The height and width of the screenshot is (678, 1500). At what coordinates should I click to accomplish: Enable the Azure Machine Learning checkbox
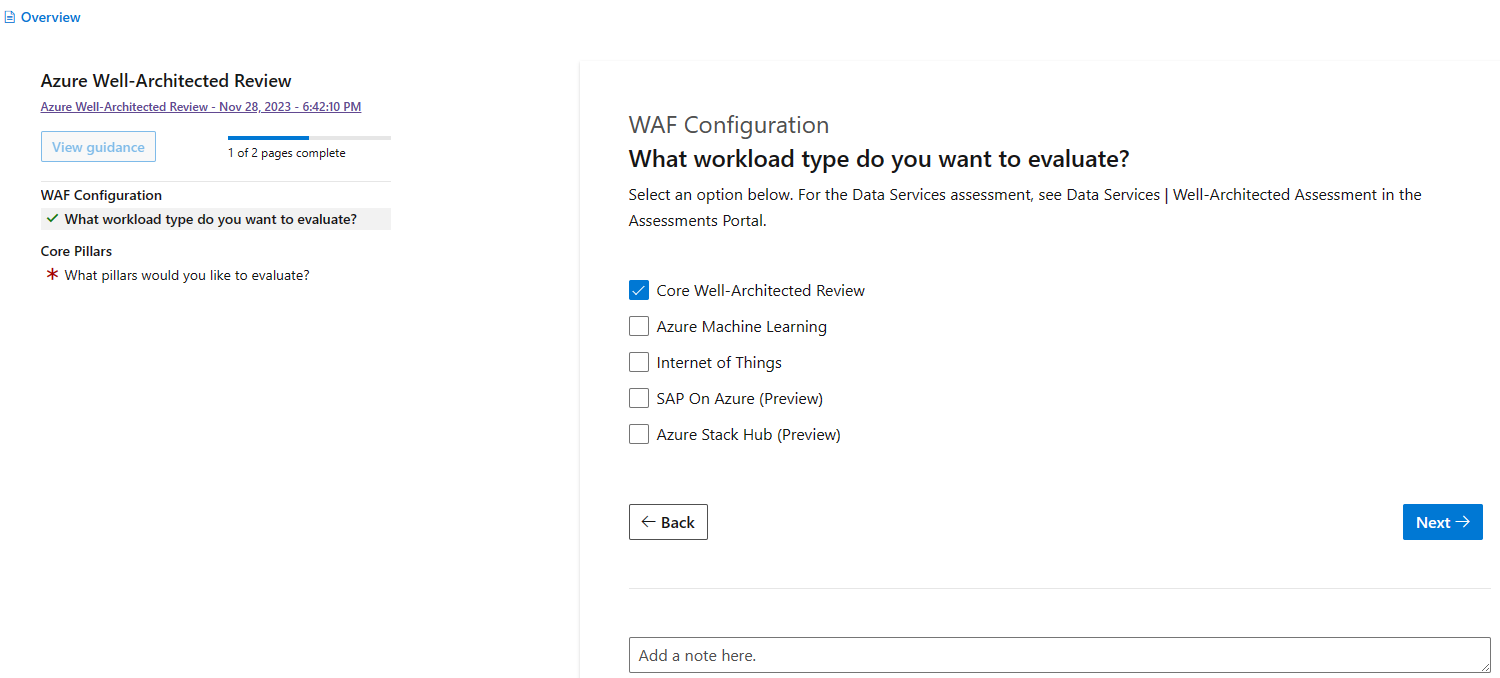point(639,326)
